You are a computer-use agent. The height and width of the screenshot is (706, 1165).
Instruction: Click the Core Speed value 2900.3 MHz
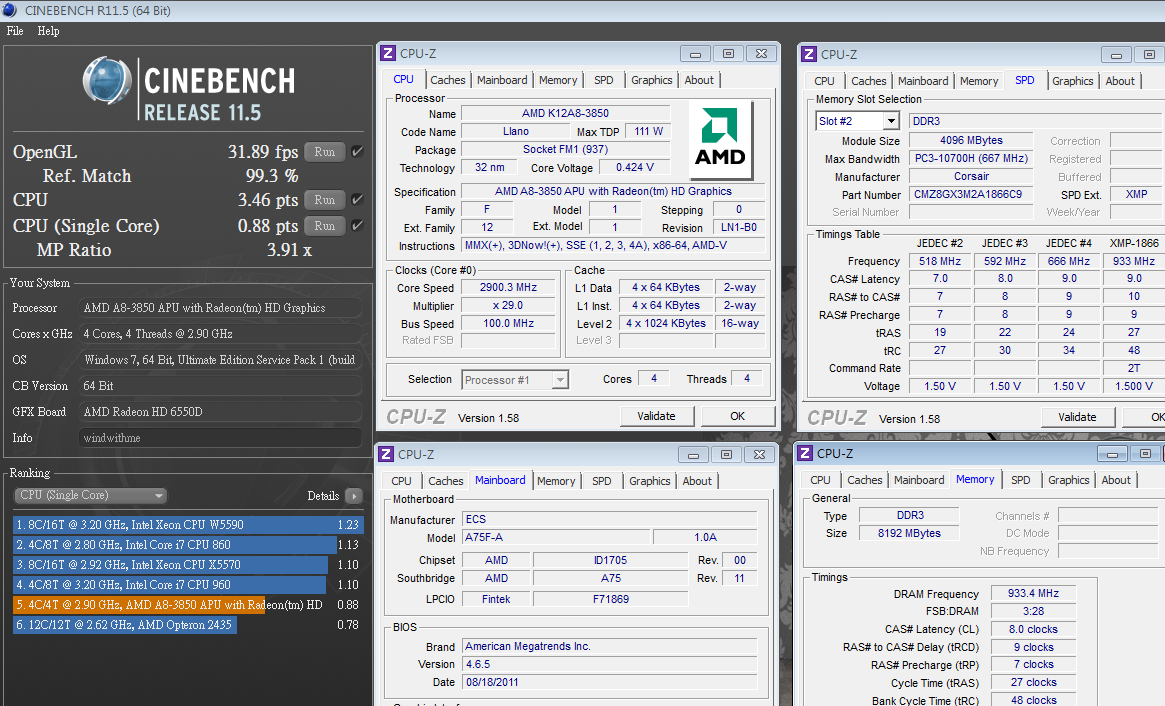508,287
